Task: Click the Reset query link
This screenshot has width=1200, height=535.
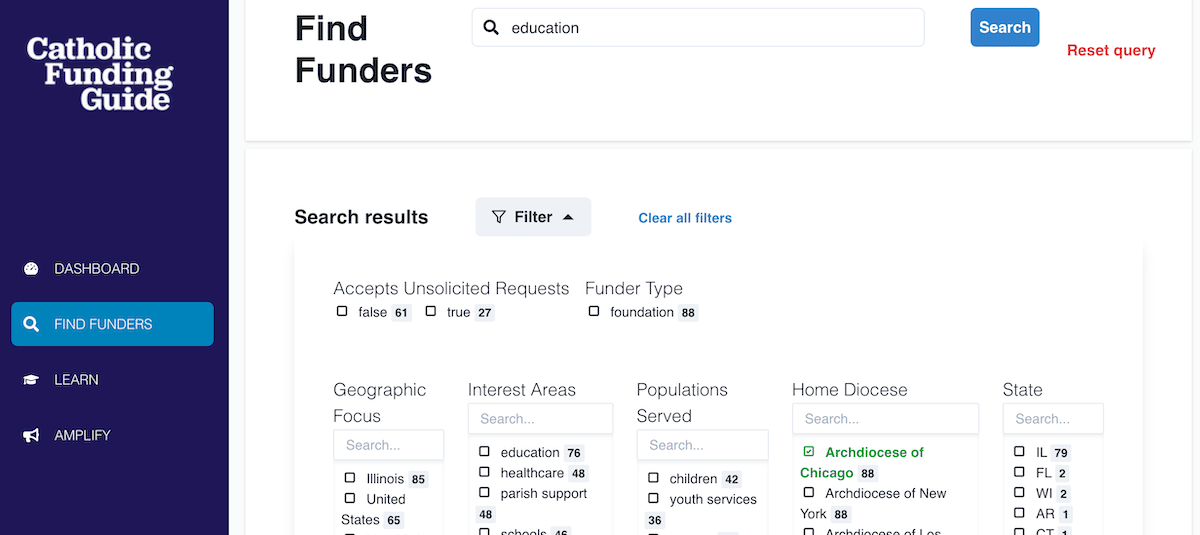Action: click(x=1111, y=50)
